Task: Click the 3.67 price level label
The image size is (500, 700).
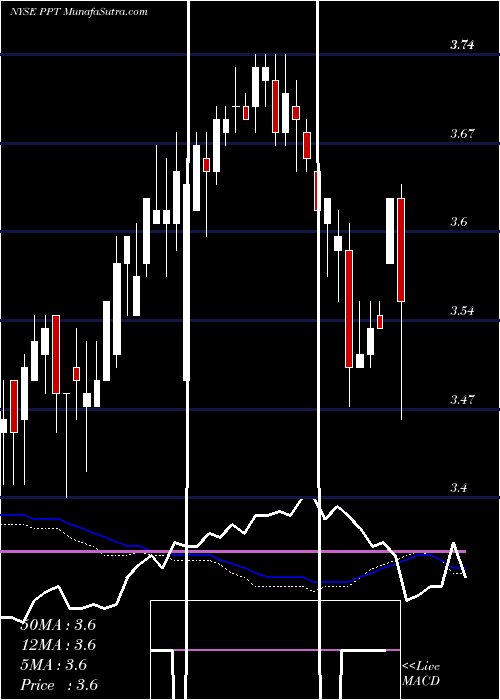Action: coord(462,133)
